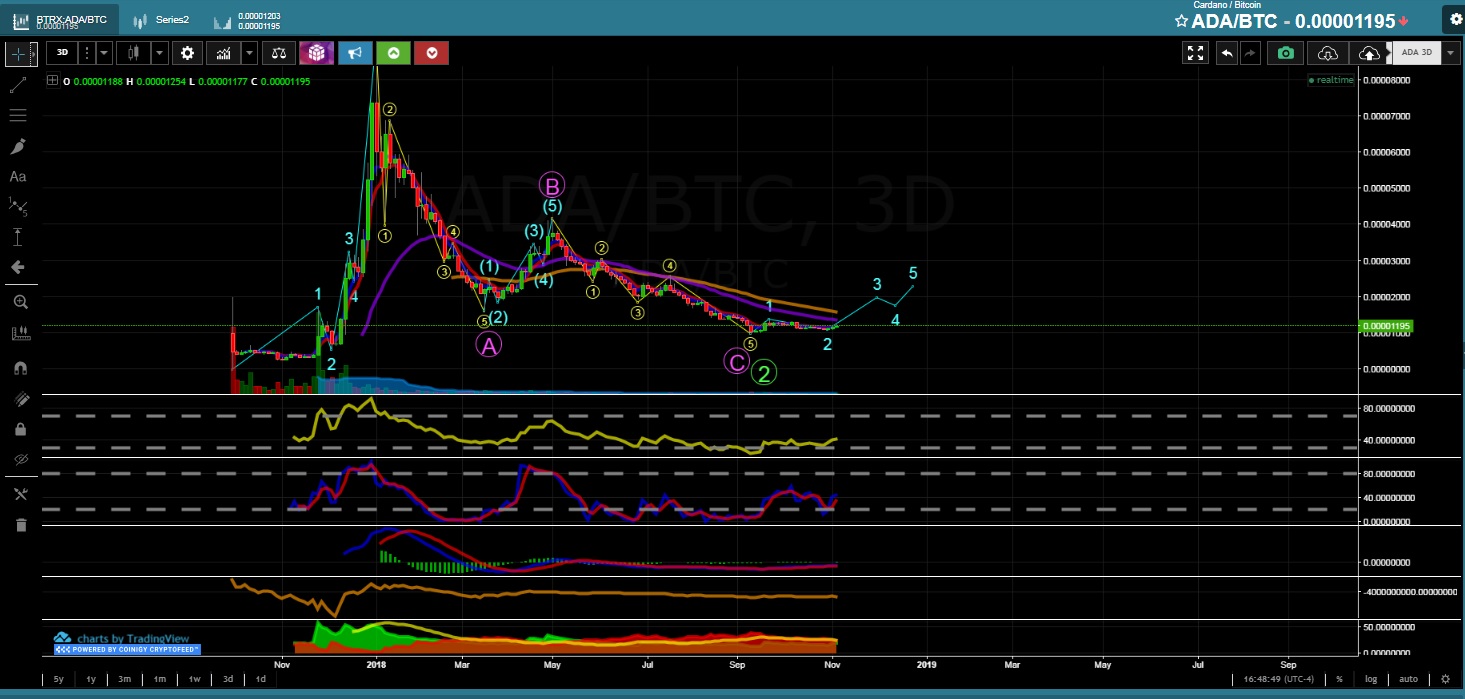Select the 1d time range
The width and height of the screenshot is (1465, 699).
pos(261,679)
